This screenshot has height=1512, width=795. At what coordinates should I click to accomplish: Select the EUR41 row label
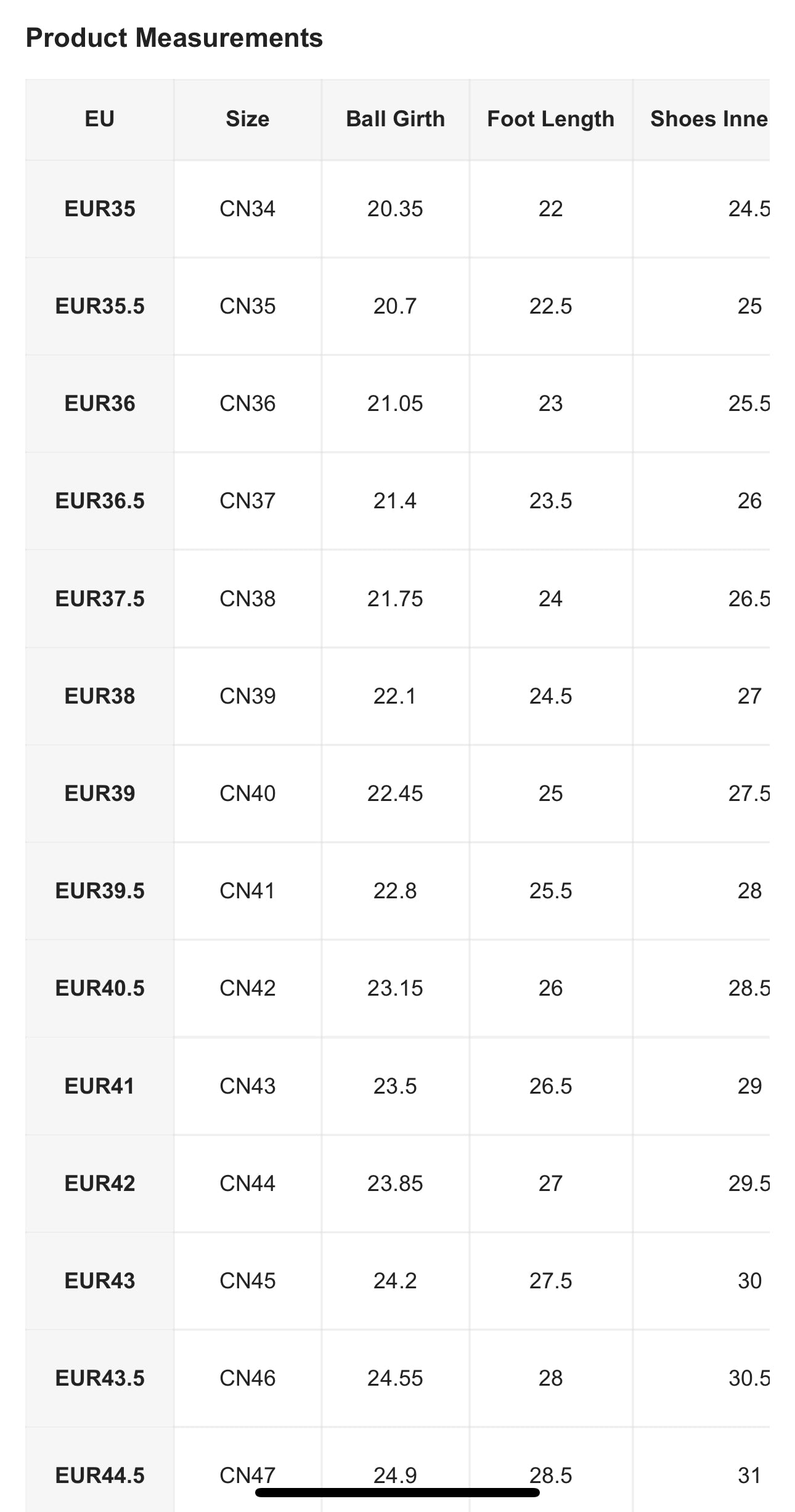point(100,1086)
